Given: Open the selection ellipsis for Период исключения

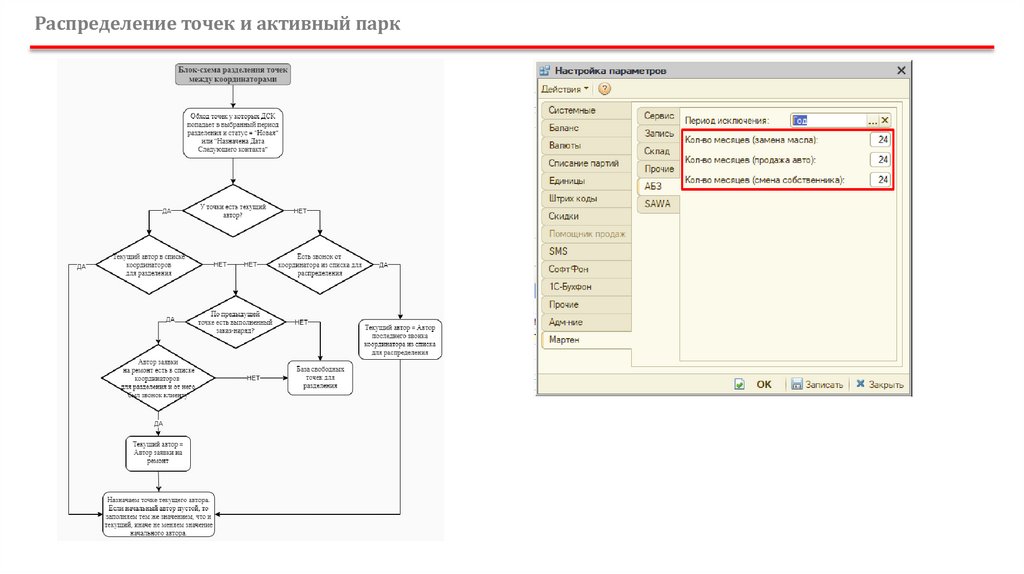Looking at the screenshot, I should pyautogui.click(x=872, y=120).
